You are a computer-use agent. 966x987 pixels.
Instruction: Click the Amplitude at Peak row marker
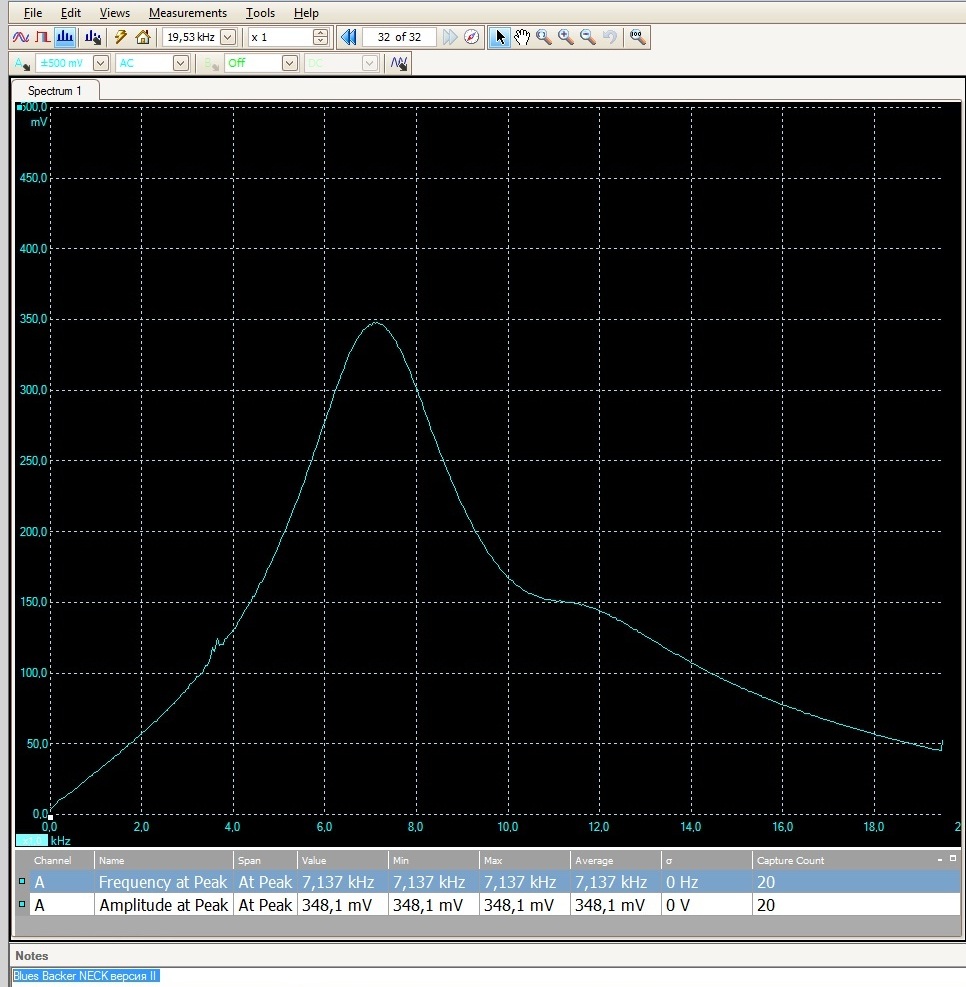(x=22, y=904)
